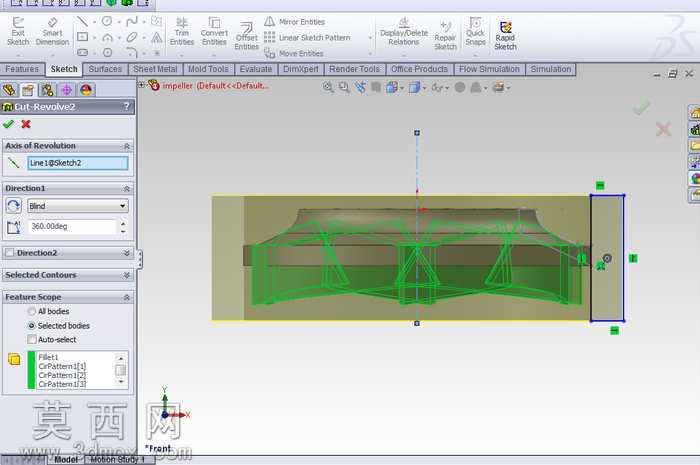Confirm sketch via corner checkmark in viewport
The height and width of the screenshot is (465, 700).
[x=641, y=108]
